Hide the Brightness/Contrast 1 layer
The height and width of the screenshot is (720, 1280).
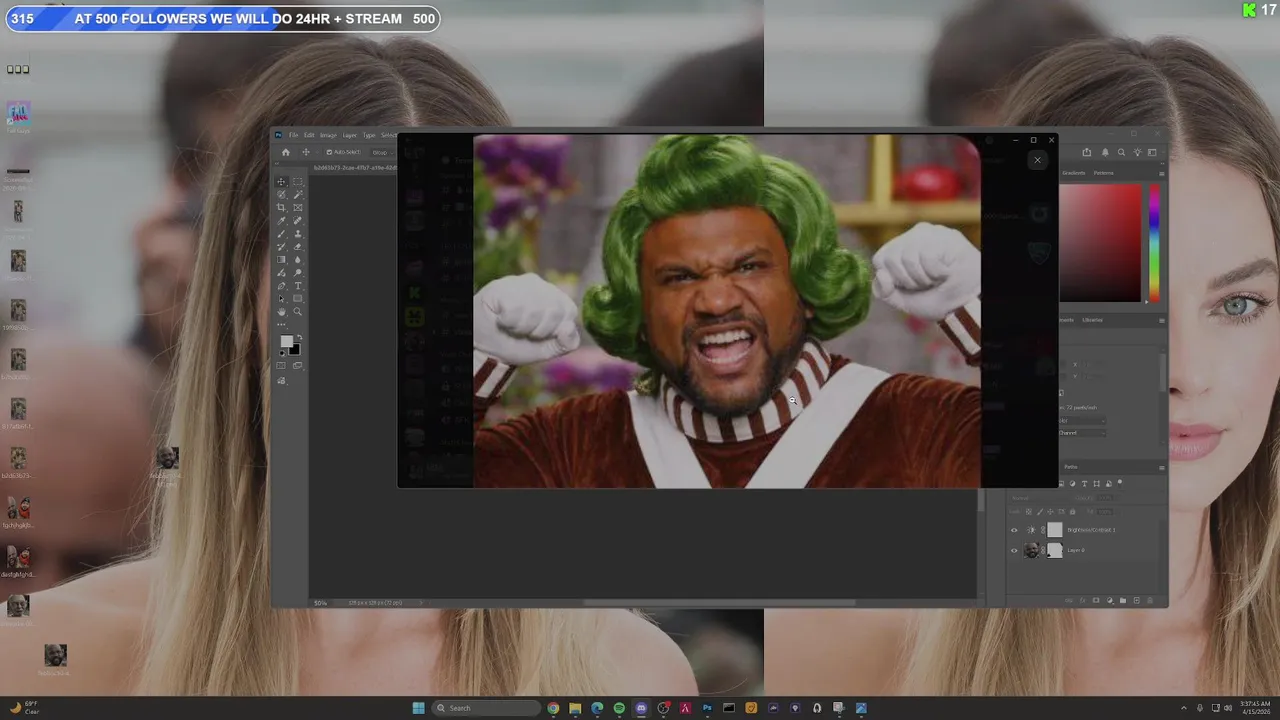tap(1014, 530)
